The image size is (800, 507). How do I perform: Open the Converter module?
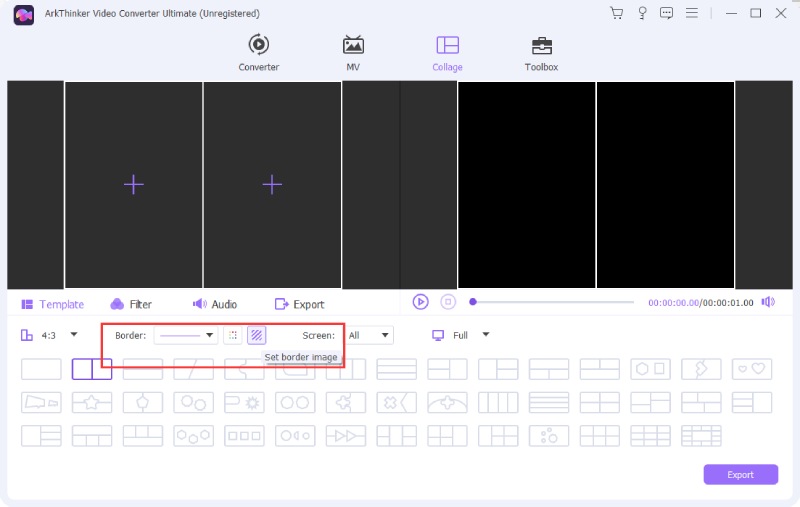click(259, 53)
